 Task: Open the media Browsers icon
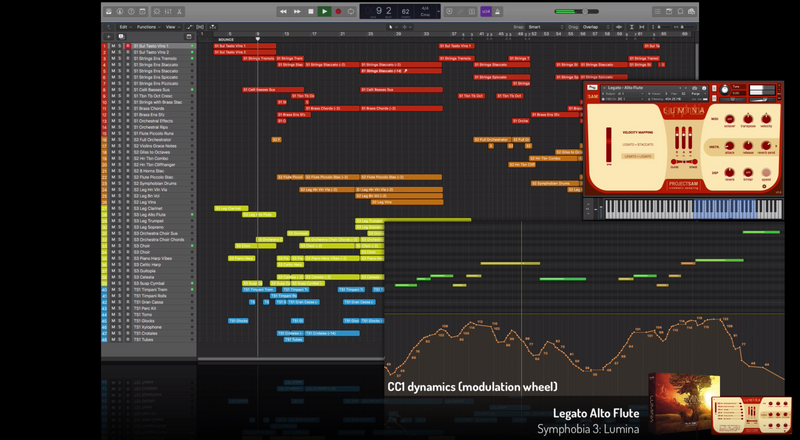point(691,11)
